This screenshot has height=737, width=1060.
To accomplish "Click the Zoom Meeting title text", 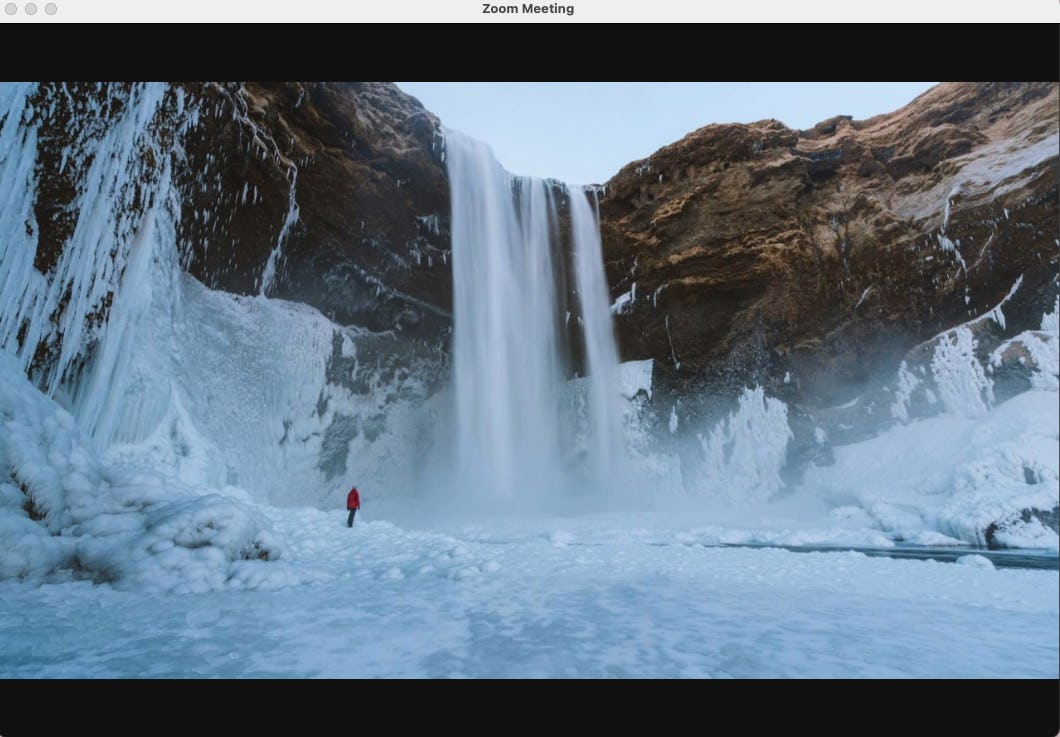I will pyautogui.click(x=528, y=8).
